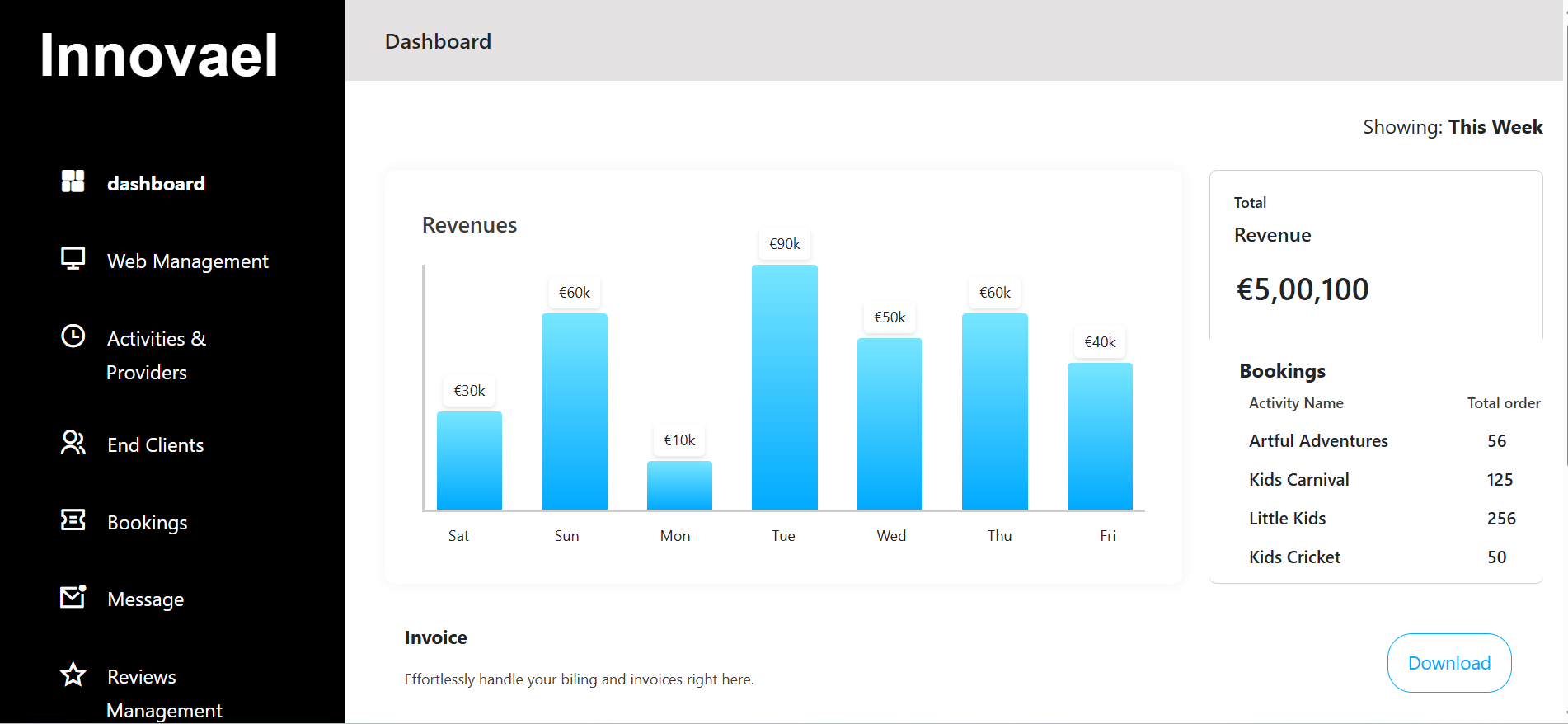Image resolution: width=1568 pixels, height=724 pixels.
Task: Download the invoice
Action: click(1449, 663)
